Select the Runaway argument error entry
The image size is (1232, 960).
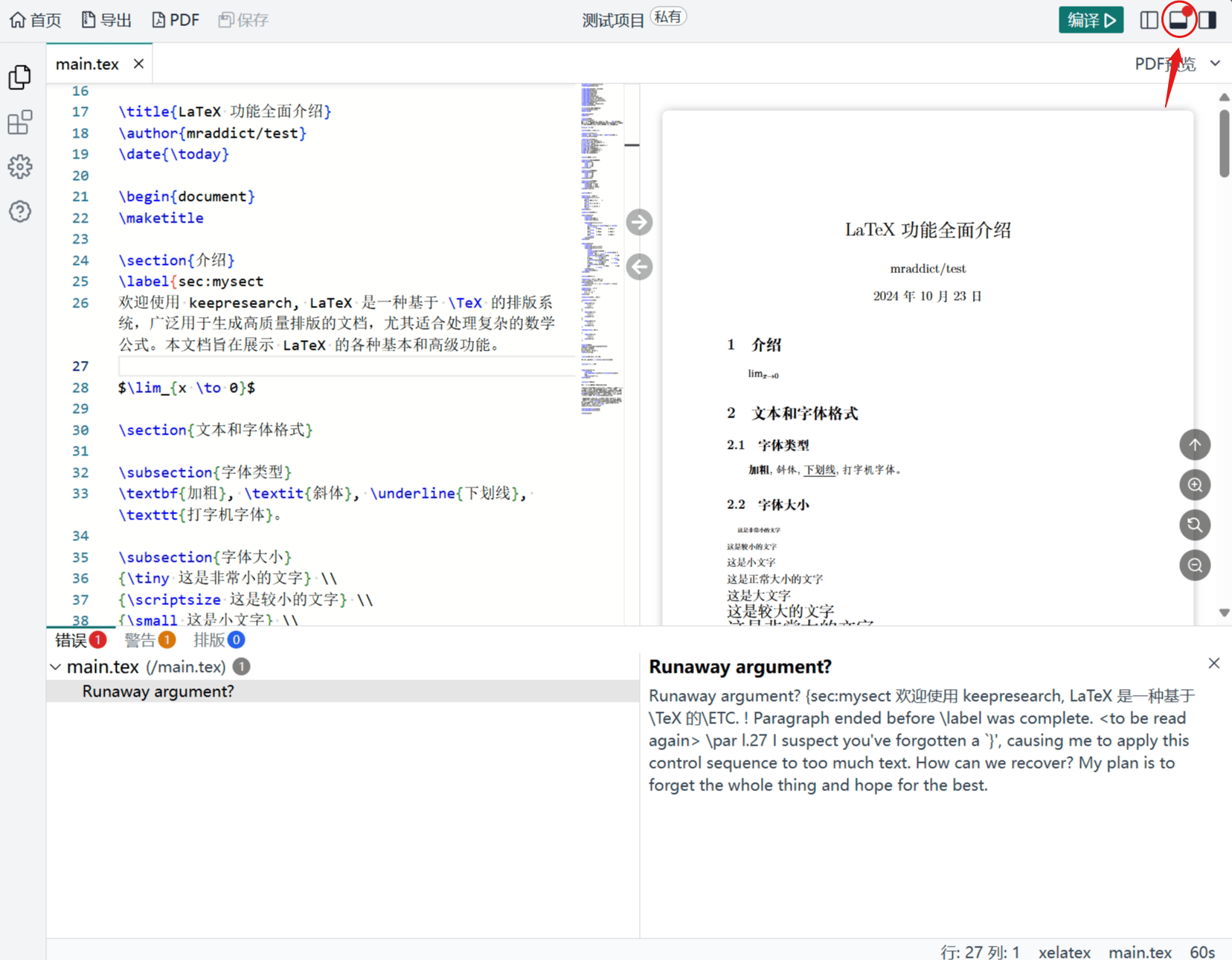[x=157, y=691]
